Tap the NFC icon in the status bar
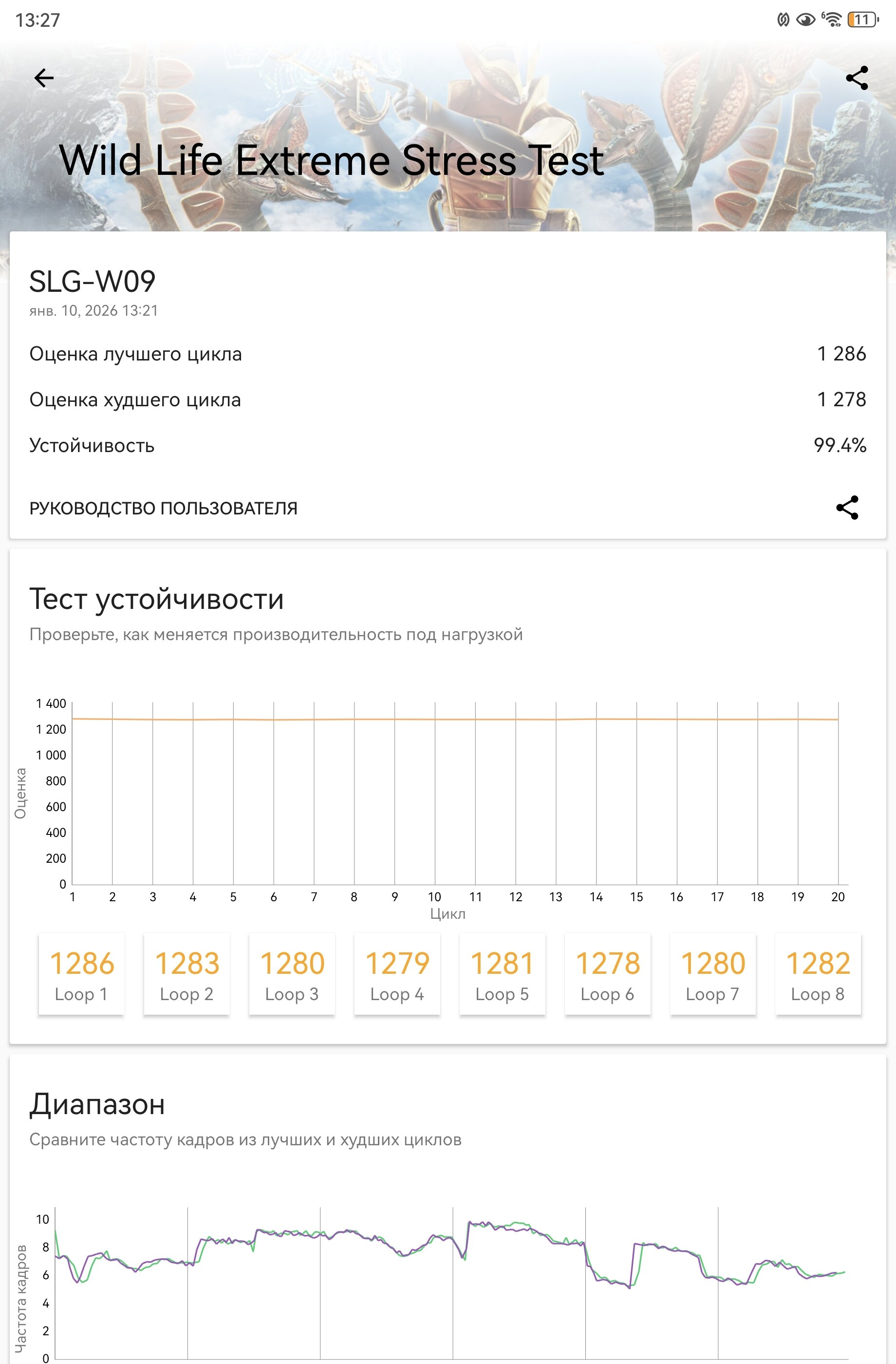Viewport: 896px width, 1364px height. point(783,20)
